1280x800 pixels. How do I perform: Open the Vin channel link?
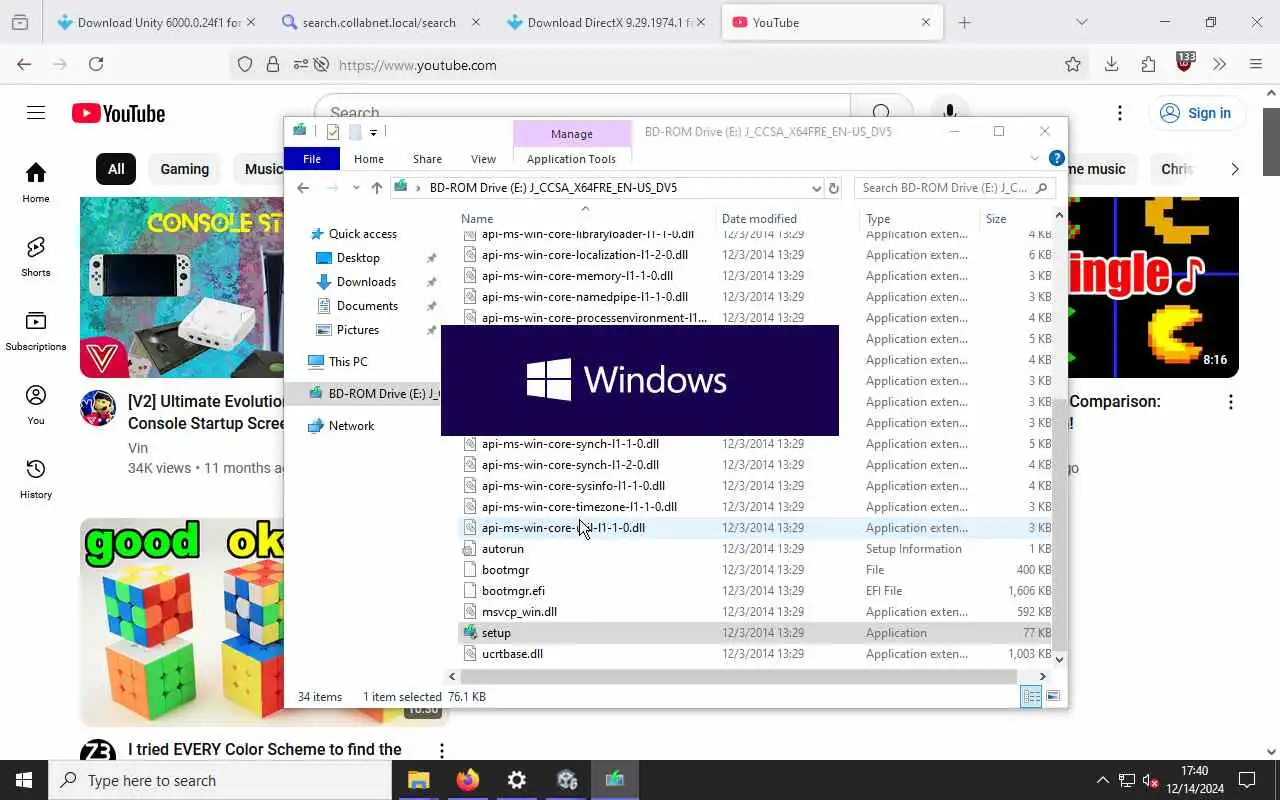point(138,448)
